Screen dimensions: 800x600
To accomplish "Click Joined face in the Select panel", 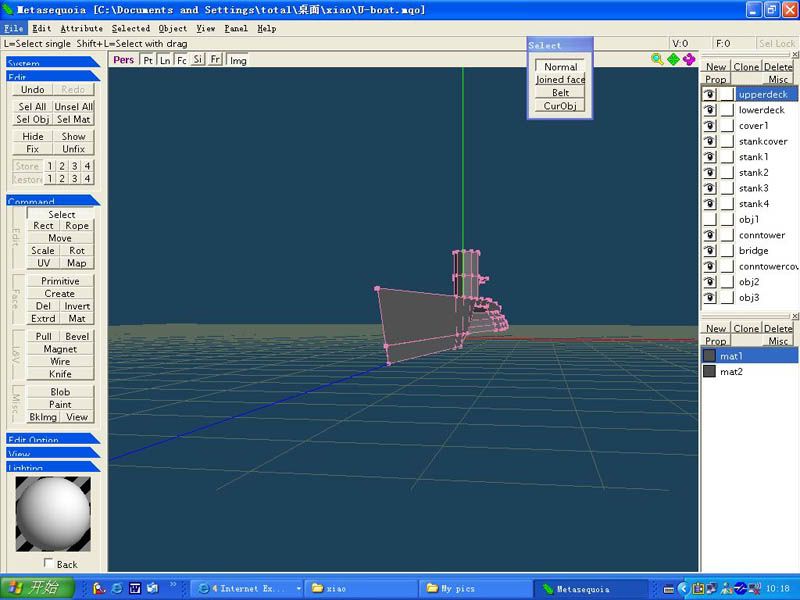I will 560,80.
